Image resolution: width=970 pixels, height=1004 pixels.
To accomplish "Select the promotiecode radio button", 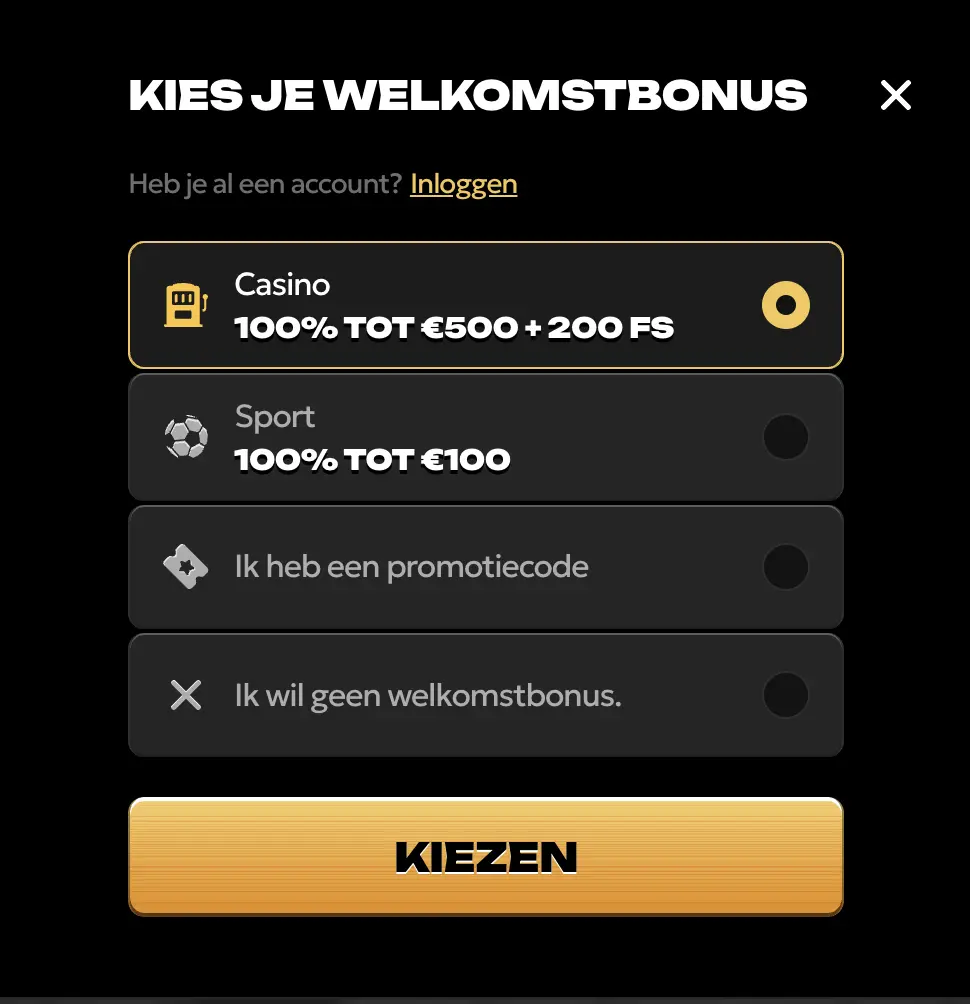I will pos(786,566).
